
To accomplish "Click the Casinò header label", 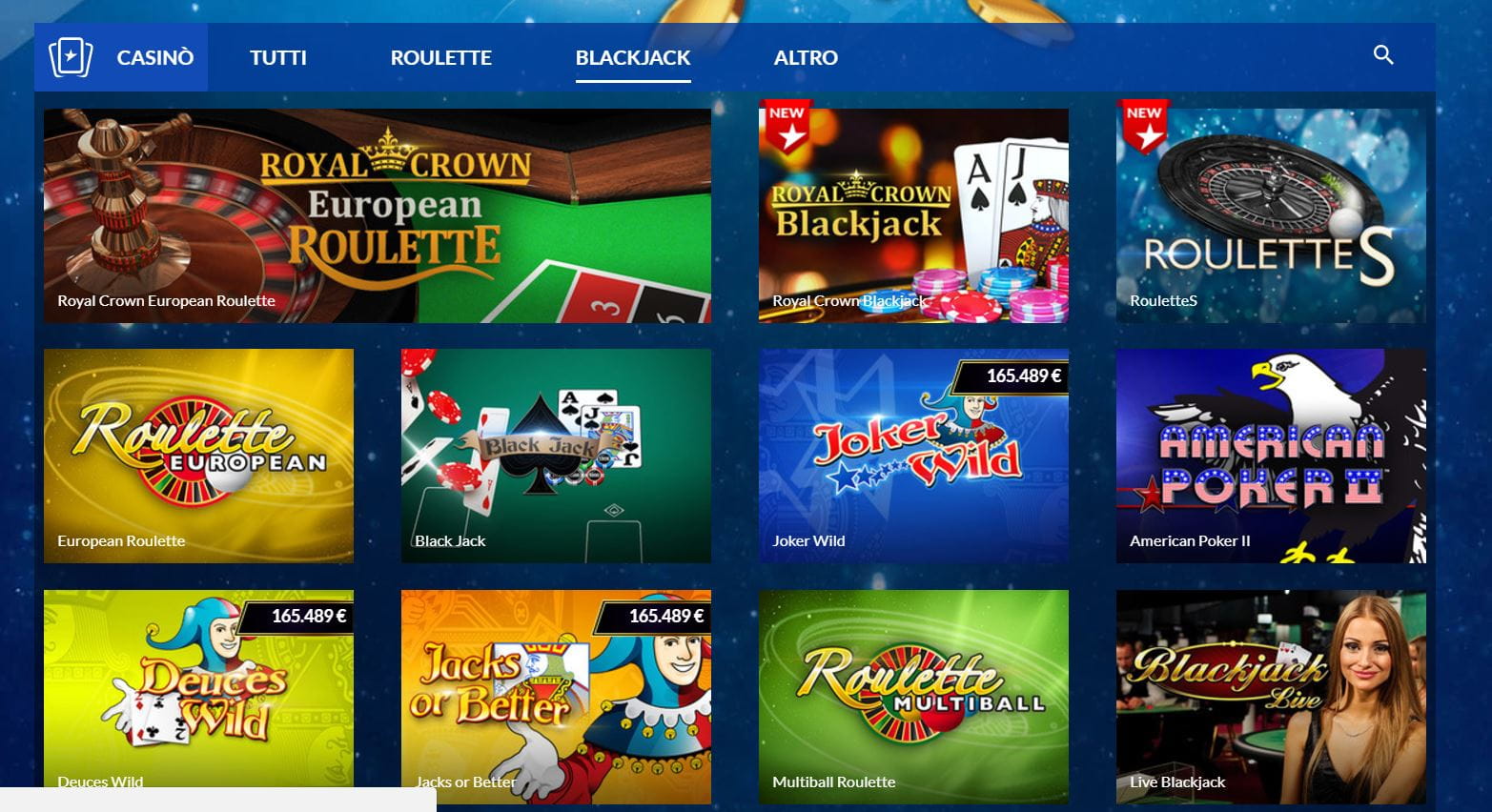I will click(155, 57).
